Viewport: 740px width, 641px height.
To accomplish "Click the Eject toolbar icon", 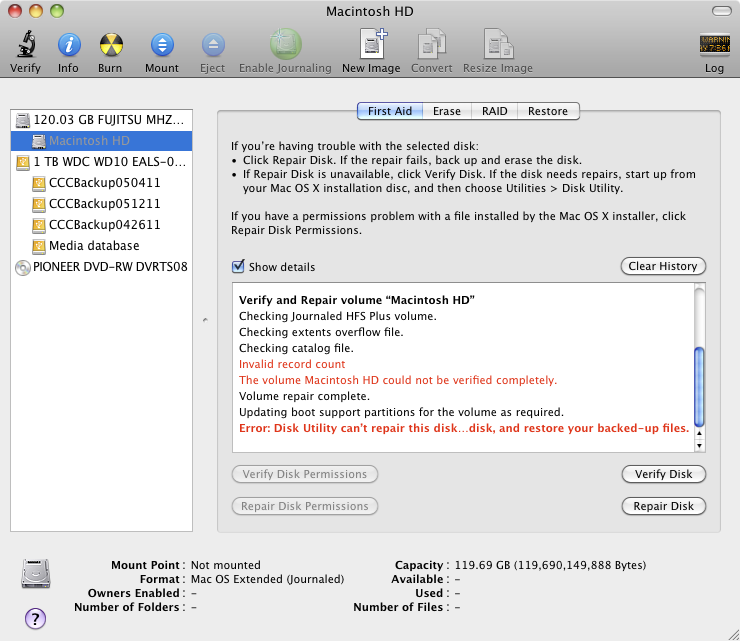I will pos(213,45).
